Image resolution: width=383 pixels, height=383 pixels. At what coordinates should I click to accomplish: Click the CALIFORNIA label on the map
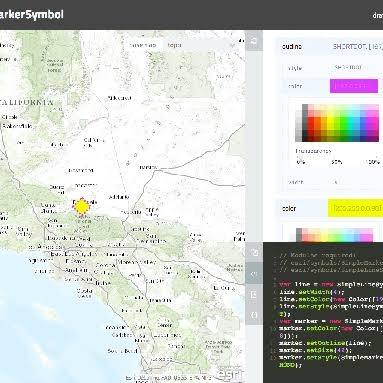27,102
